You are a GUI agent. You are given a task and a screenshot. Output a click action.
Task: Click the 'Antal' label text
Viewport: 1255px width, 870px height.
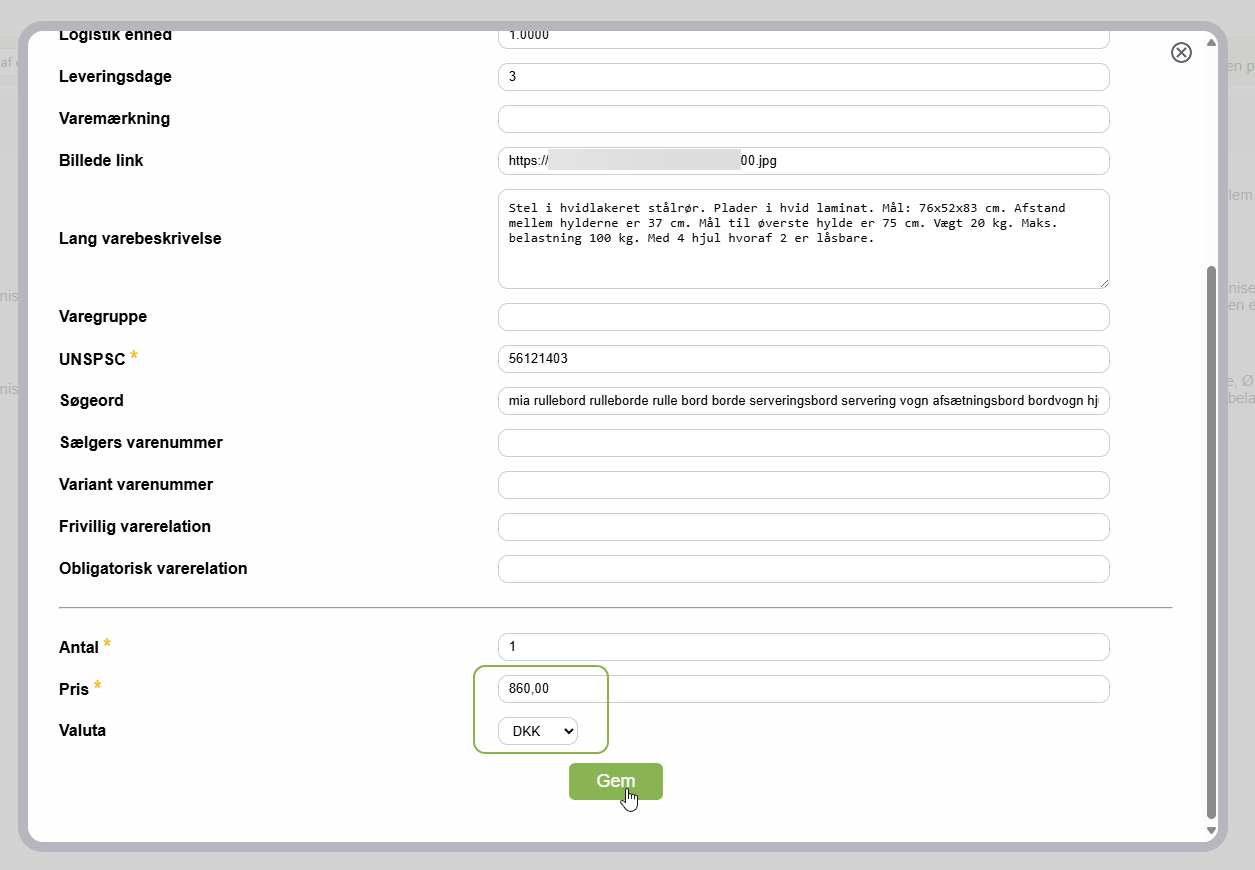pyautogui.click(x=79, y=647)
